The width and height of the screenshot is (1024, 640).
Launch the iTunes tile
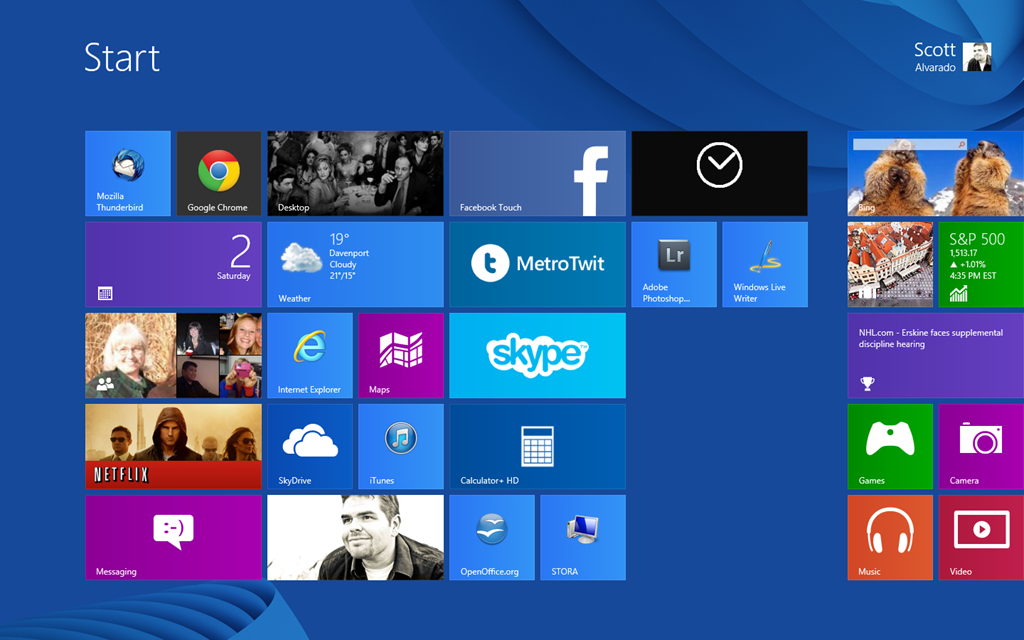[401, 447]
